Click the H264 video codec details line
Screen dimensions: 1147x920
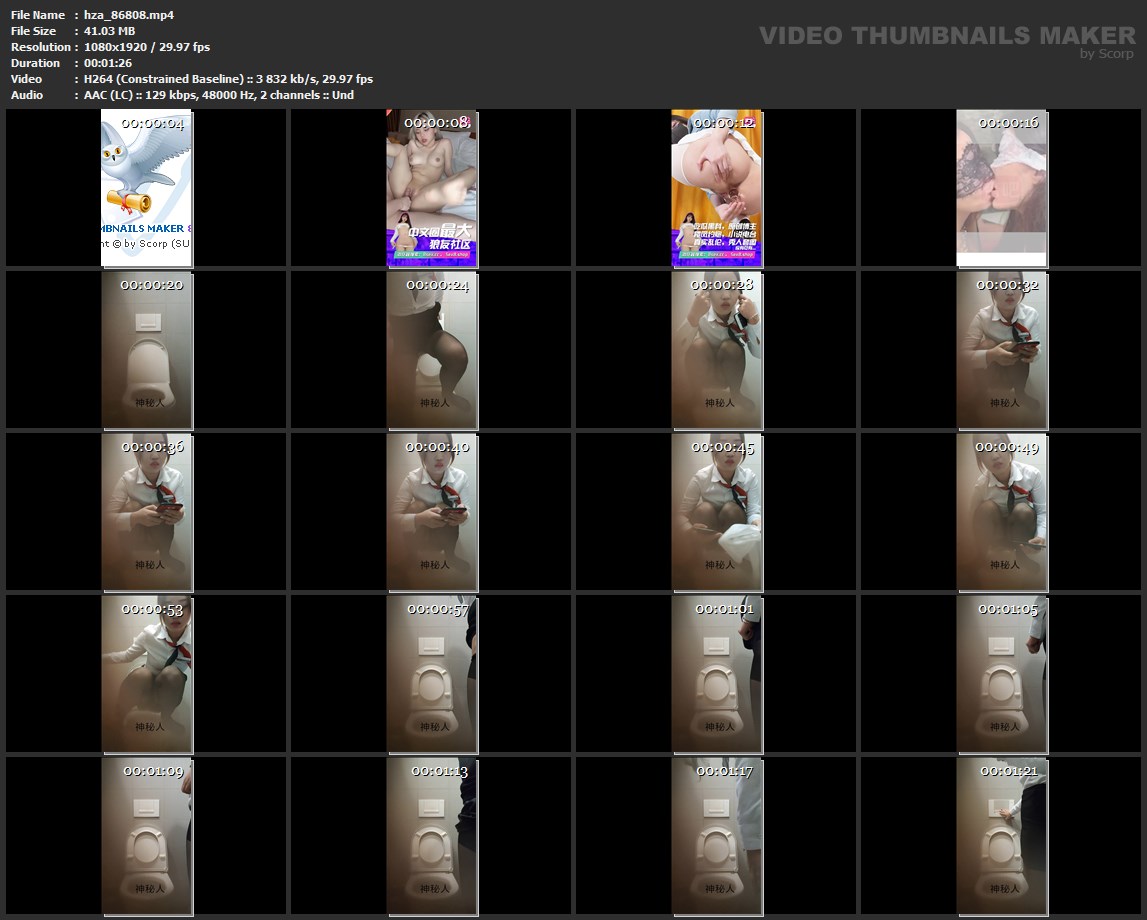pyautogui.click(x=228, y=79)
